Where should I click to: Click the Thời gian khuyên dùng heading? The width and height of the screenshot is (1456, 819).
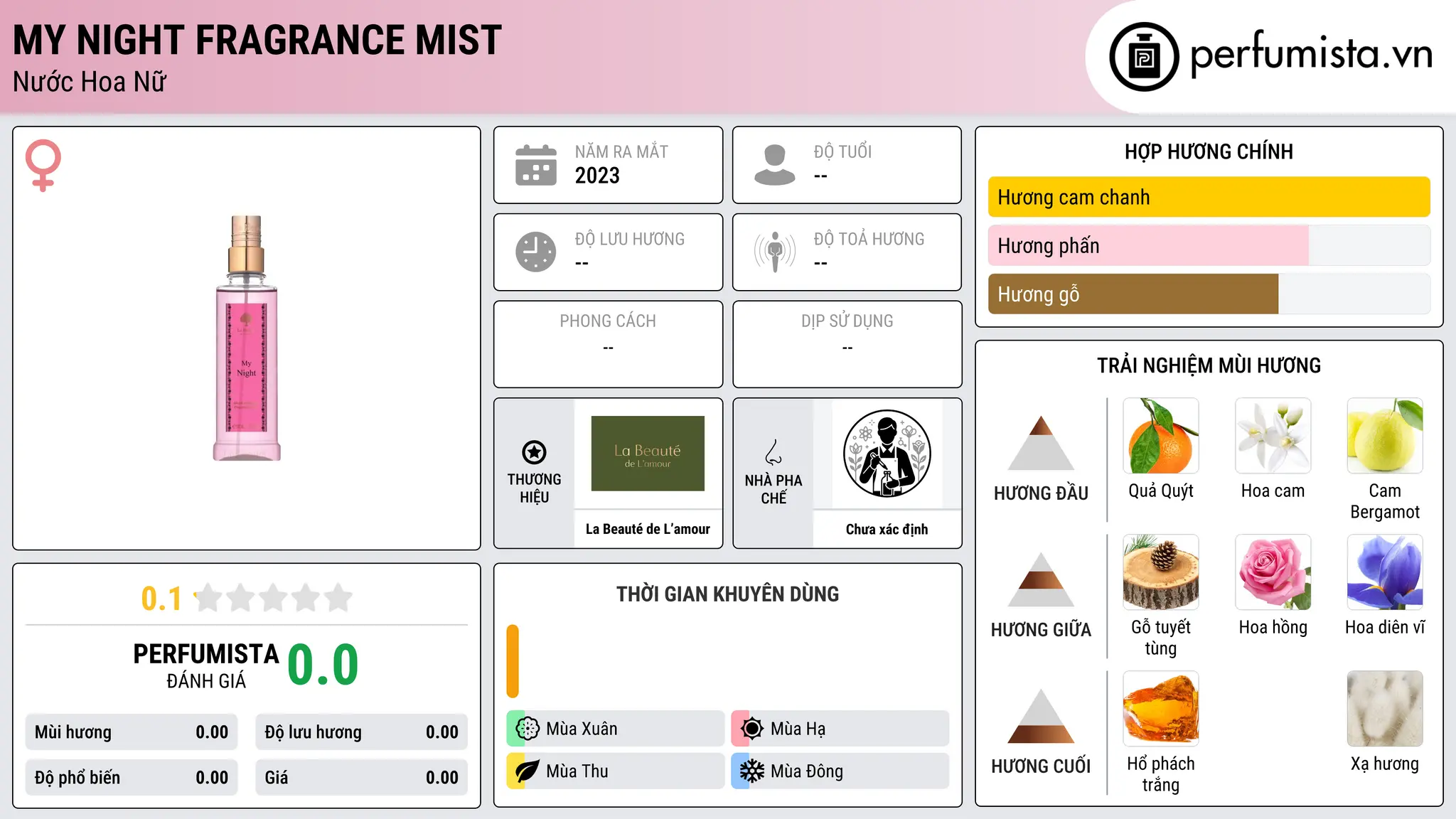728,594
